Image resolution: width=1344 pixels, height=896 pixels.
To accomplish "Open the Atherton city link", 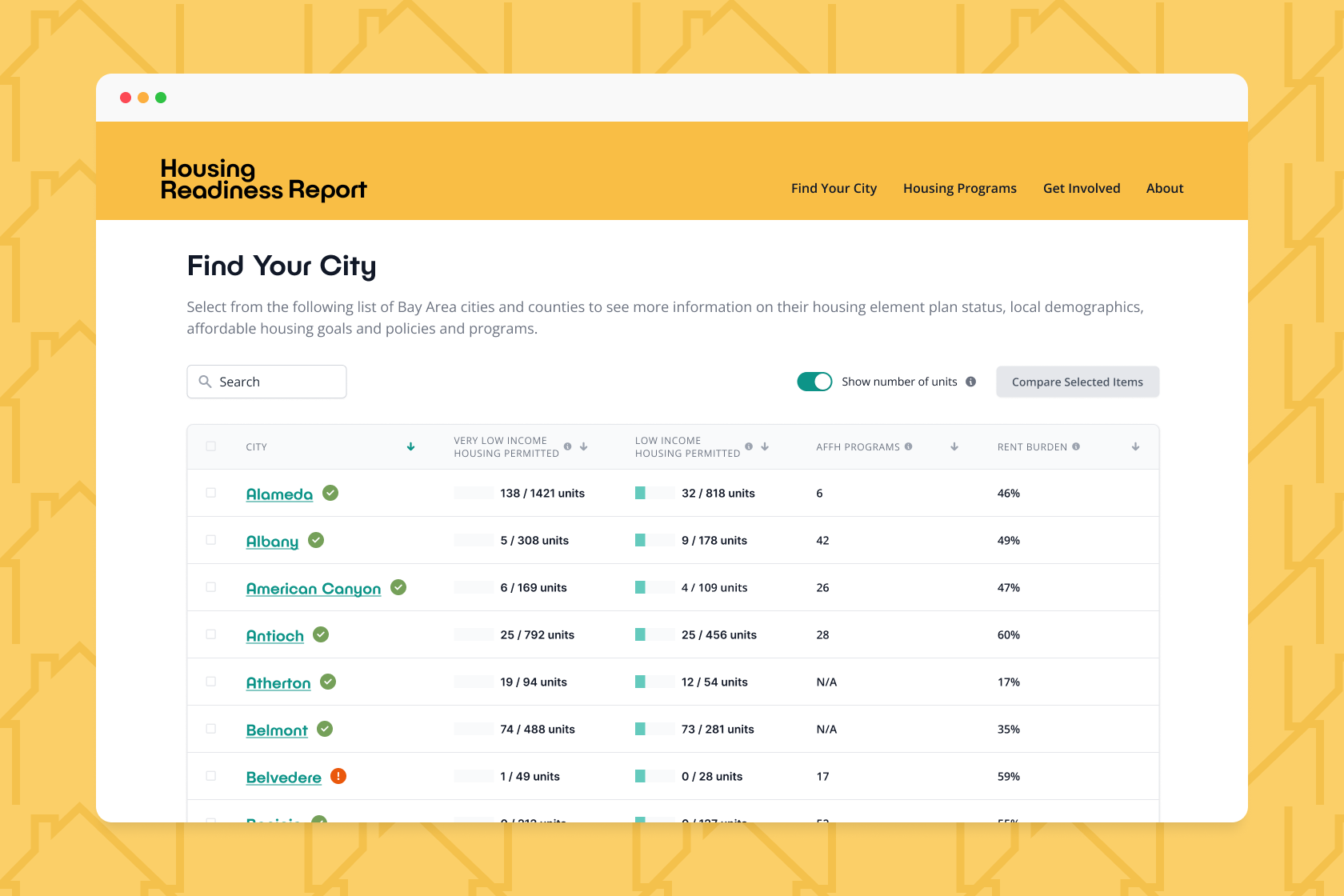I will tap(278, 682).
